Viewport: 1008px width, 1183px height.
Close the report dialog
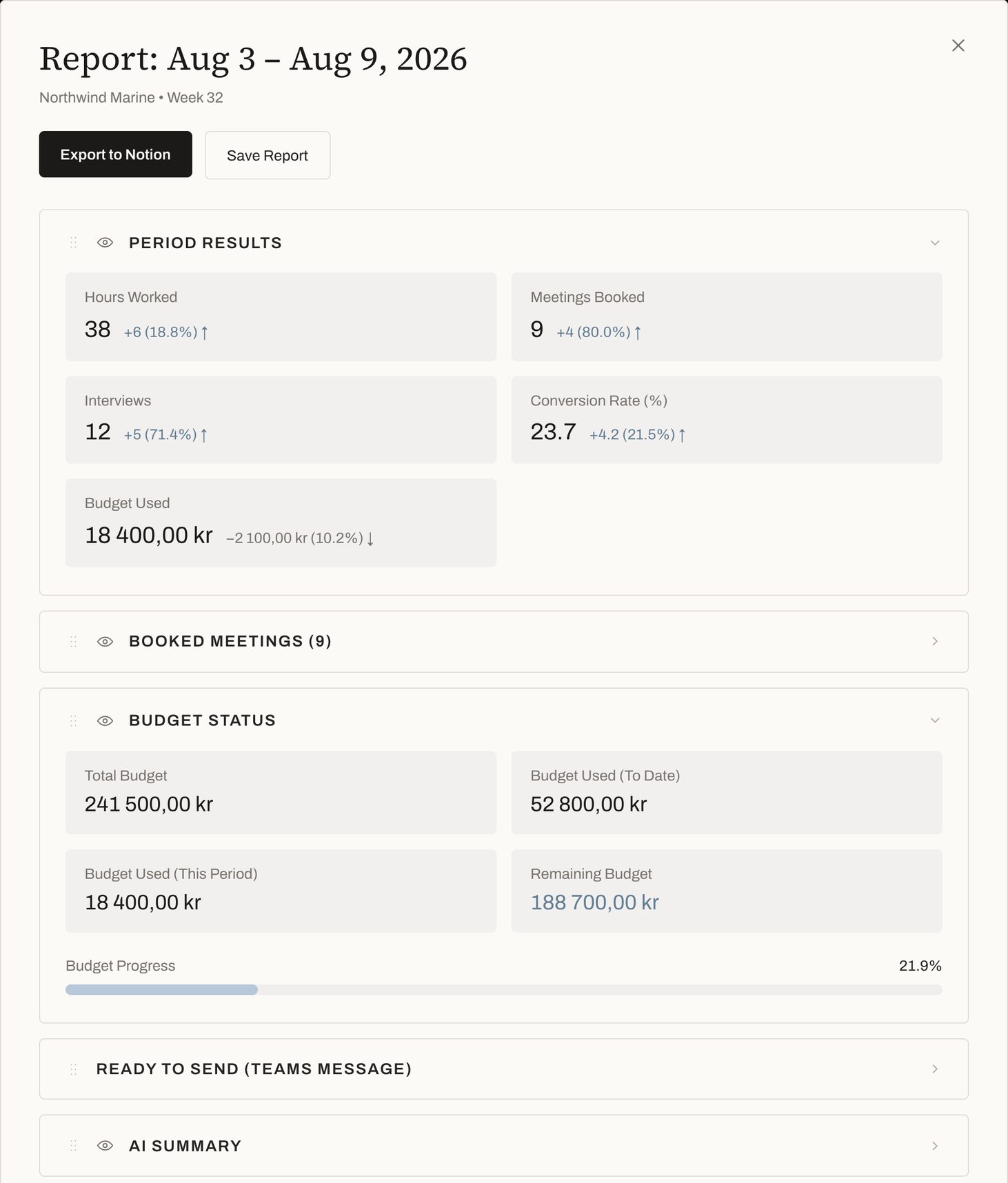click(958, 45)
